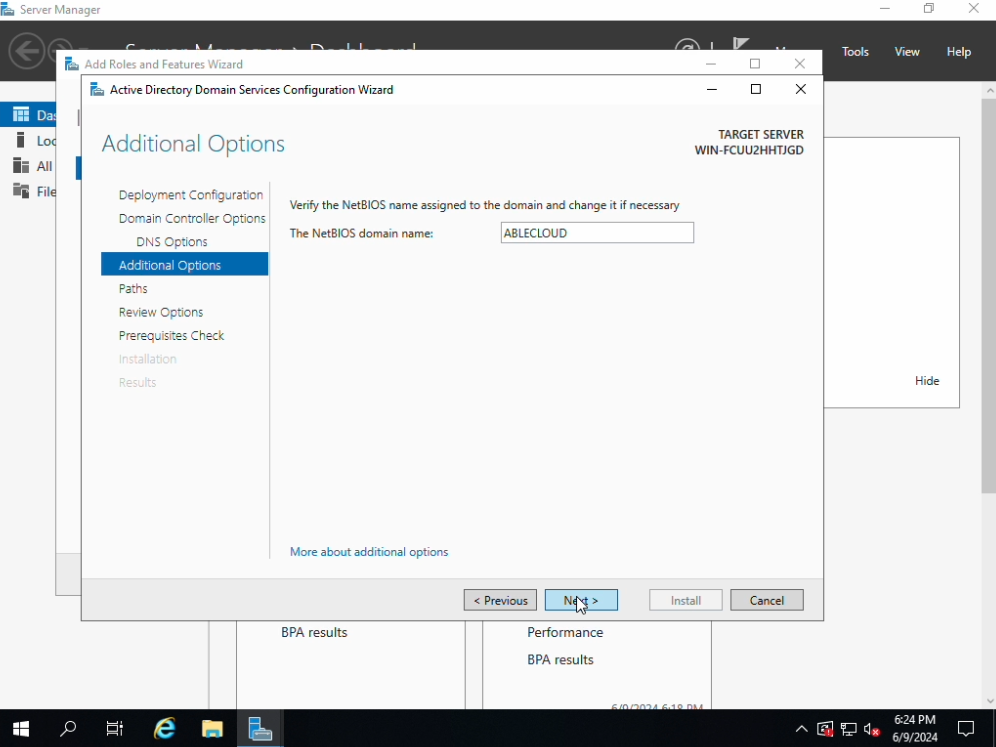Open the Help menu
The height and width of the screenshot is (747, 996).
point(958,52)
